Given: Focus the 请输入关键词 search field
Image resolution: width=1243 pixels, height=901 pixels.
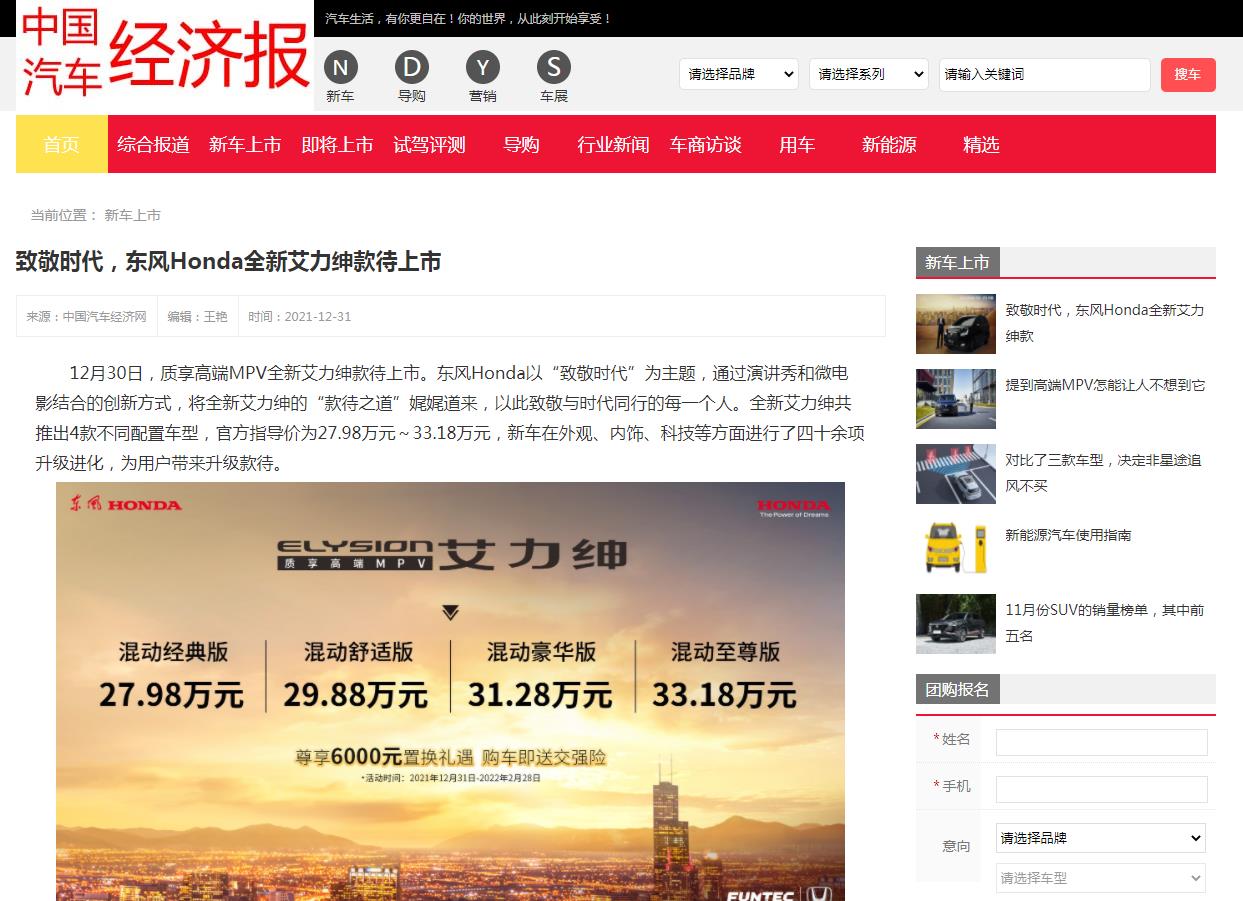Looking at the screenshot, I should pos(1045,74).
